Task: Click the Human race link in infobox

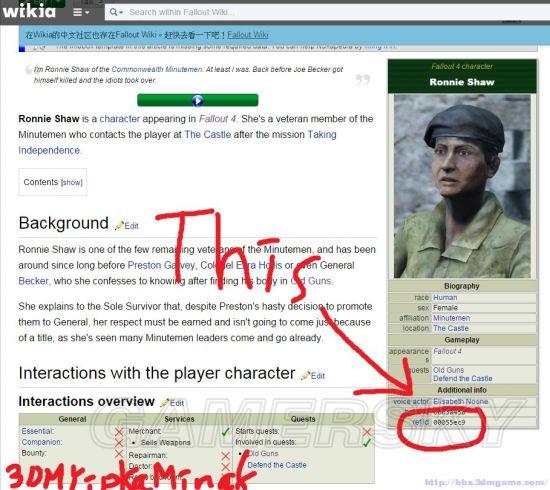Action: (x=445, y=297)
